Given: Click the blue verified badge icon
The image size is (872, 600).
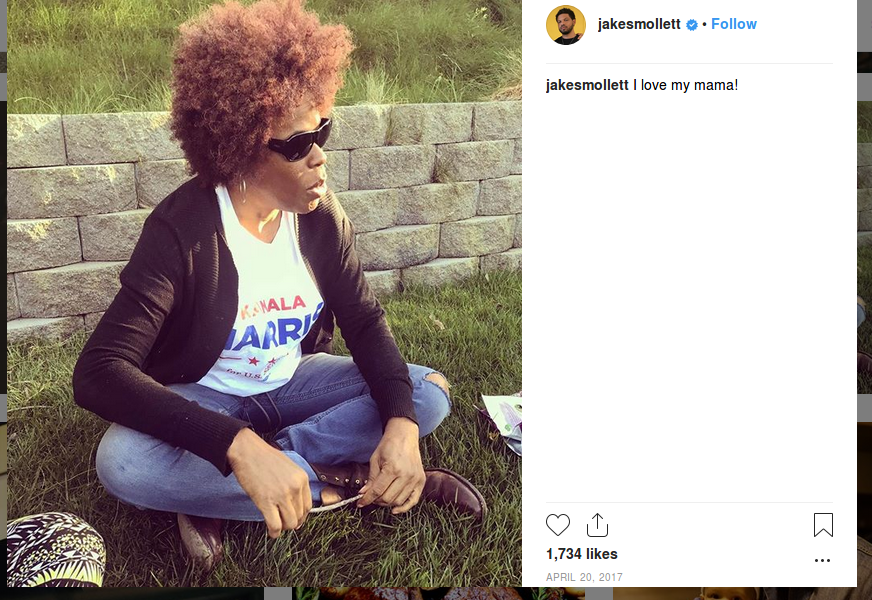Looking at the screenshot, I should pyautogui.click(x=691, y=25).
